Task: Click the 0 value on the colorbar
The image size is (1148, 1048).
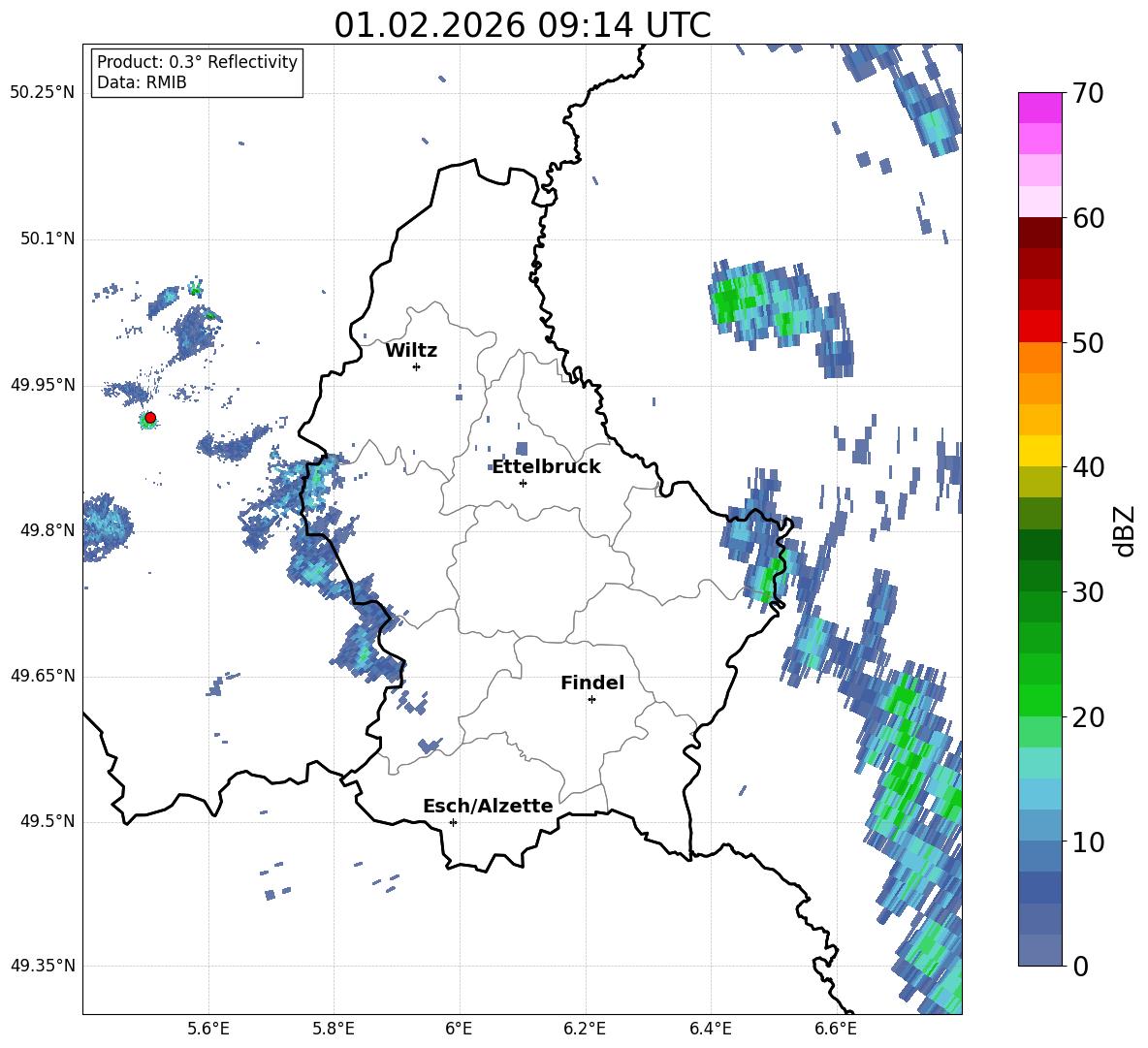Action: 1080,966
